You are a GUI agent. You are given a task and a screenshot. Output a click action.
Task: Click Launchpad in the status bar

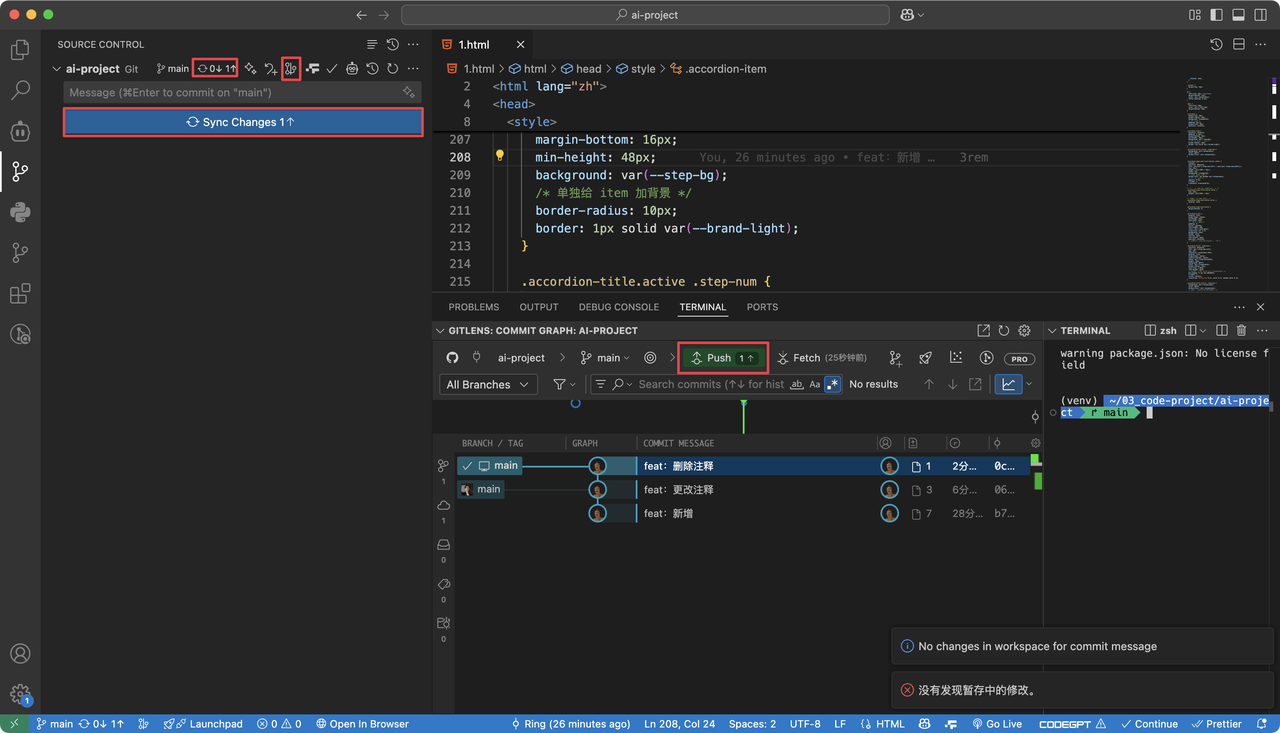click(x=203, y=724)
